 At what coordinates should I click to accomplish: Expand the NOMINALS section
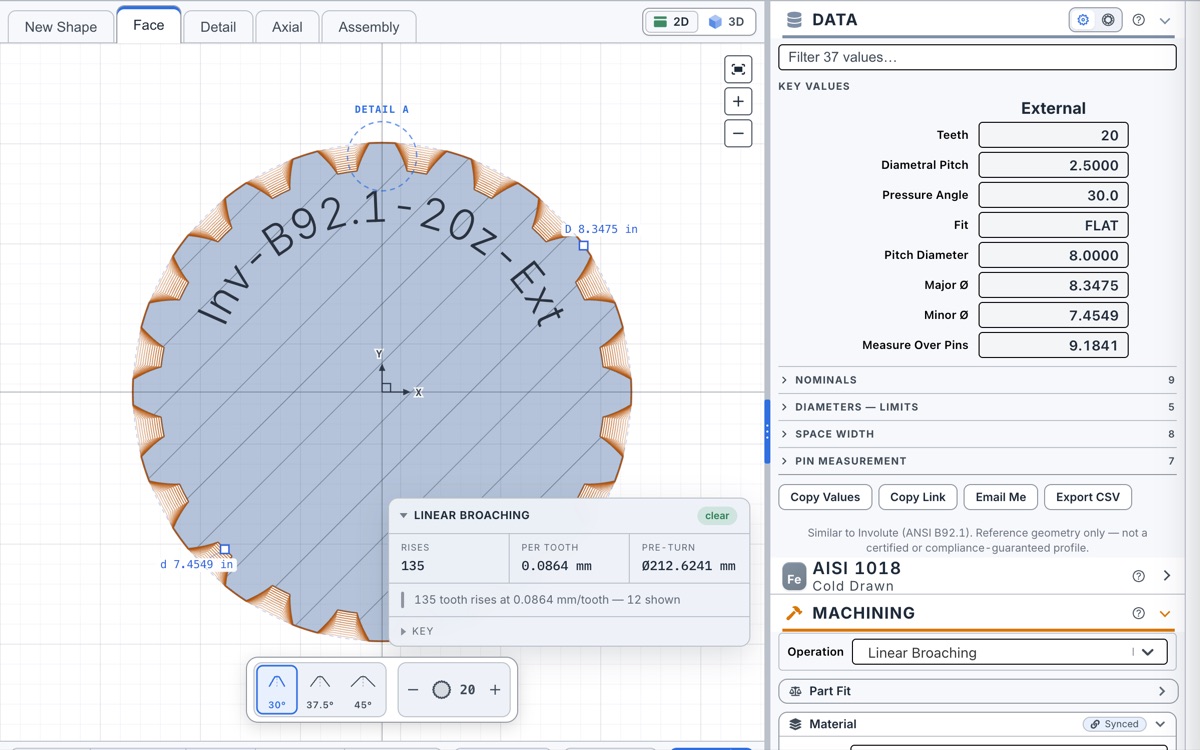(977, 380)
